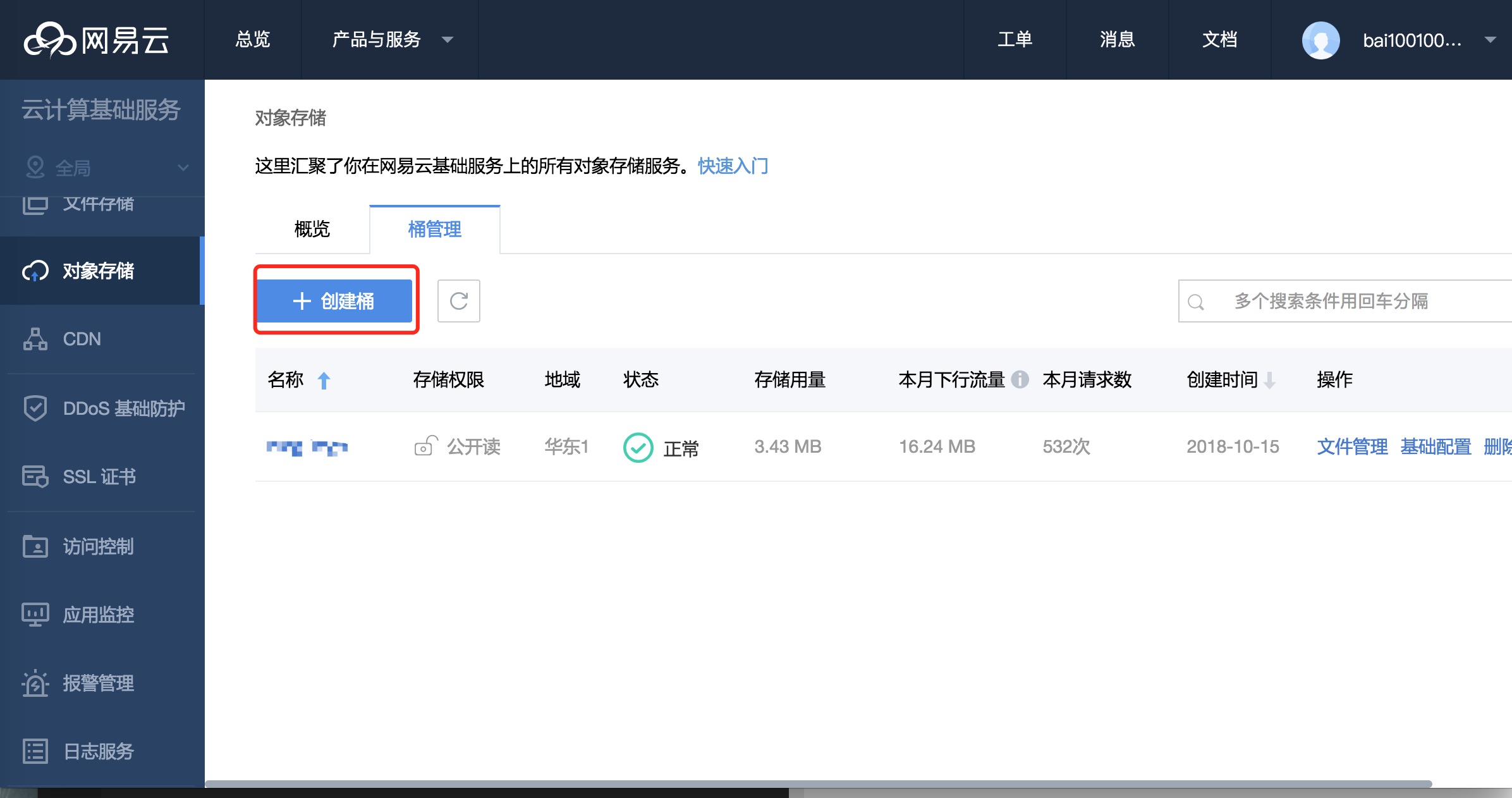Click the 2018-10-15 creation date
1512x798 pixels.
[1233, 446]
